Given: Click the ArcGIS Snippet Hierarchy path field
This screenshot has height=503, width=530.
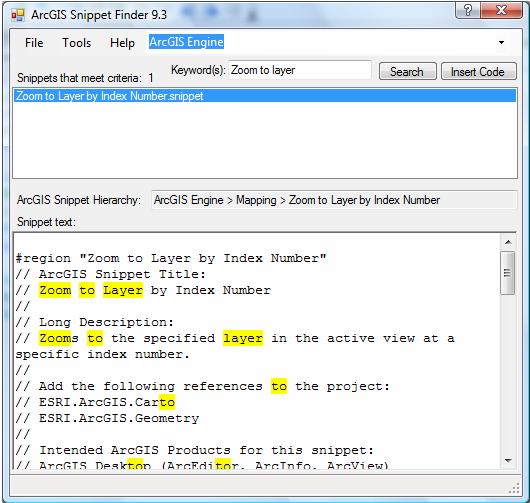Looking at the screenshot, I should pyautogui.click(x=334, y=200).
